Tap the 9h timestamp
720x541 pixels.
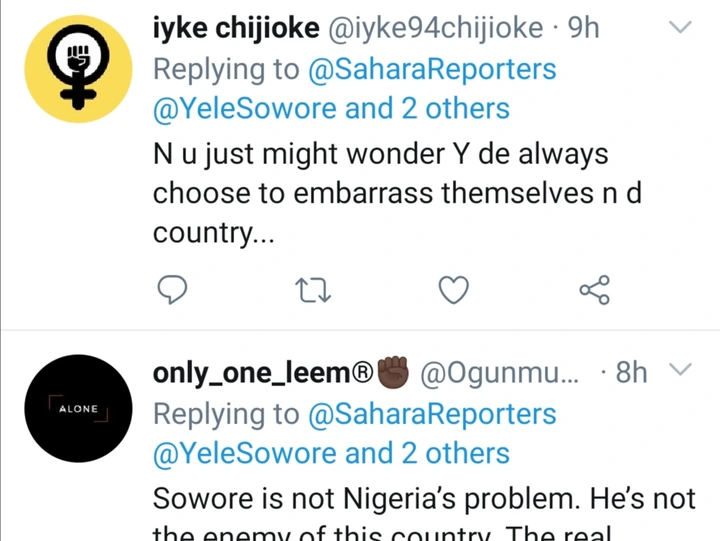tap(582, 29)
